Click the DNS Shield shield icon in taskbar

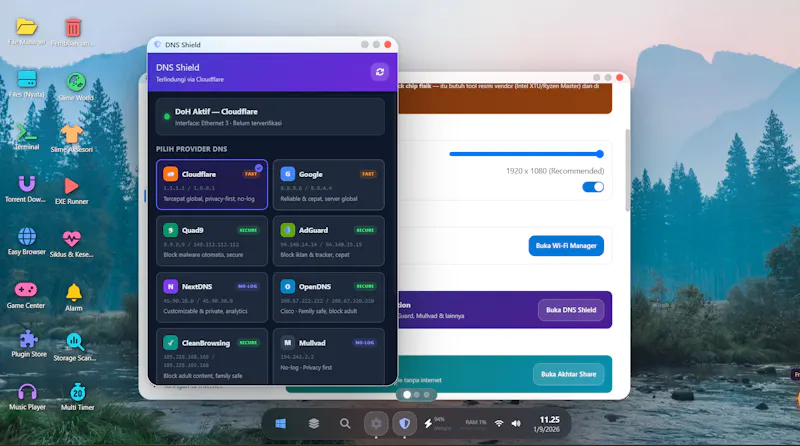[405, 424]
